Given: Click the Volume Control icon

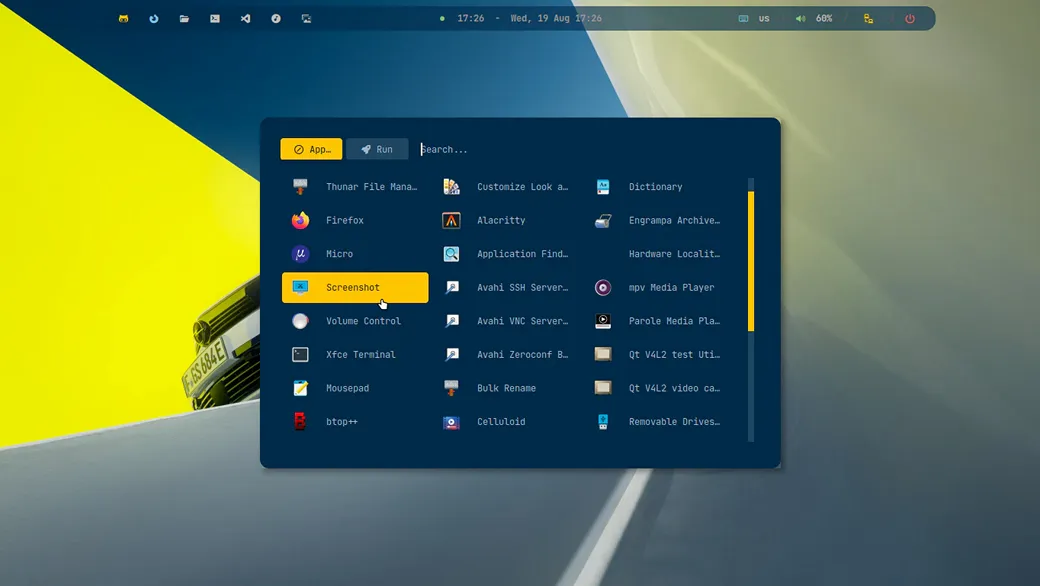Looking at the screenshot, I should click(x=300, y=321).
